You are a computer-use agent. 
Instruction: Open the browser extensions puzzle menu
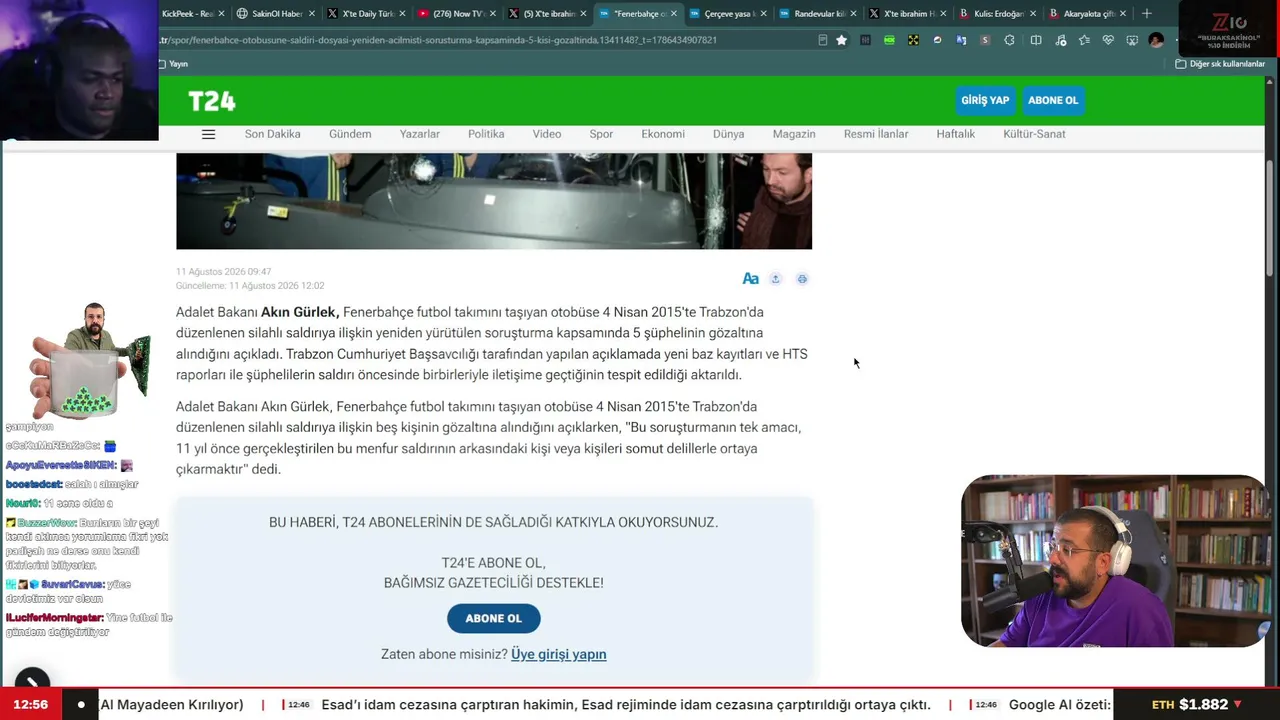coord(1009,40)
